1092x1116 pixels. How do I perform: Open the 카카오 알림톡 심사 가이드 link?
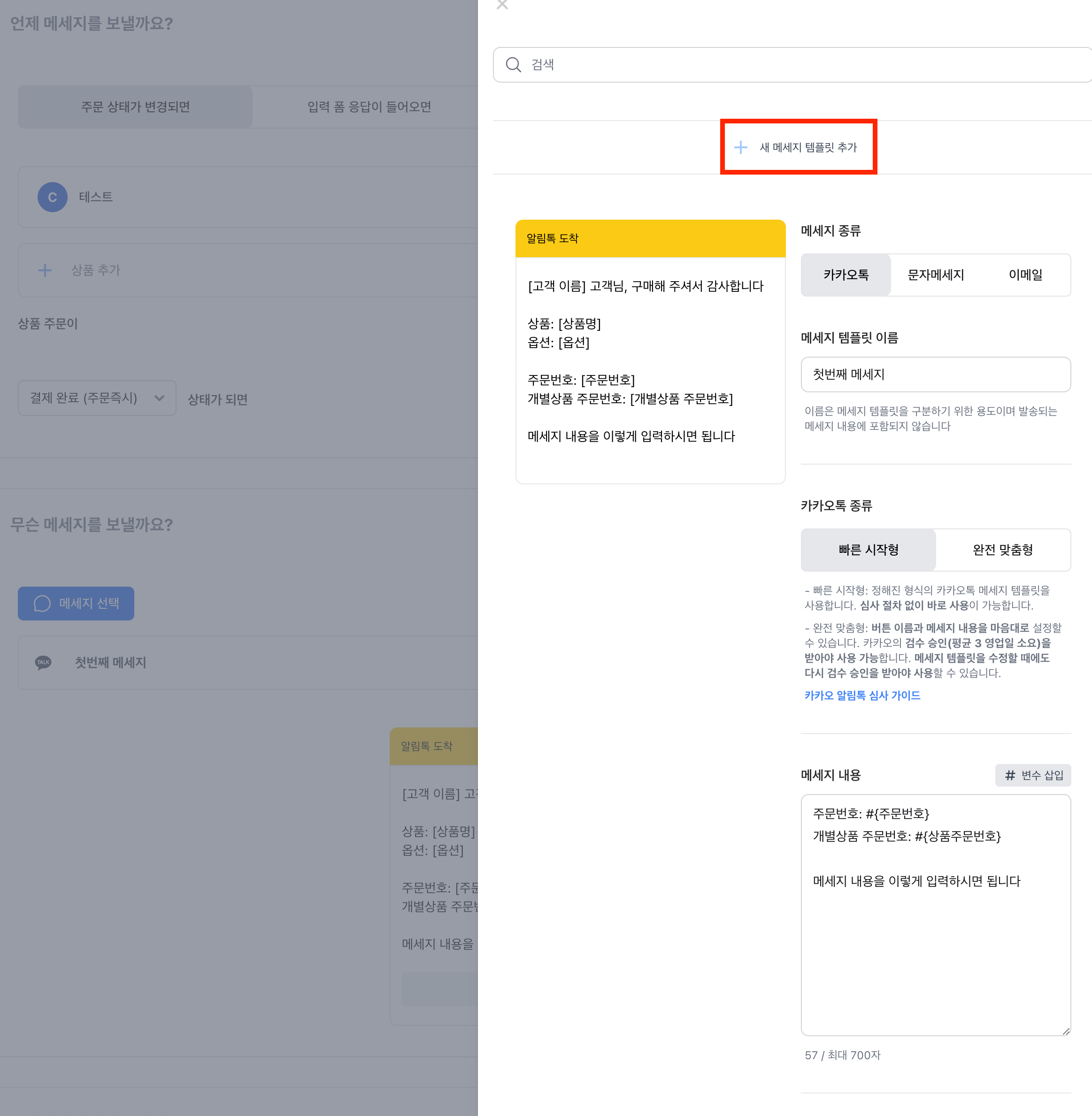[862, 696]
